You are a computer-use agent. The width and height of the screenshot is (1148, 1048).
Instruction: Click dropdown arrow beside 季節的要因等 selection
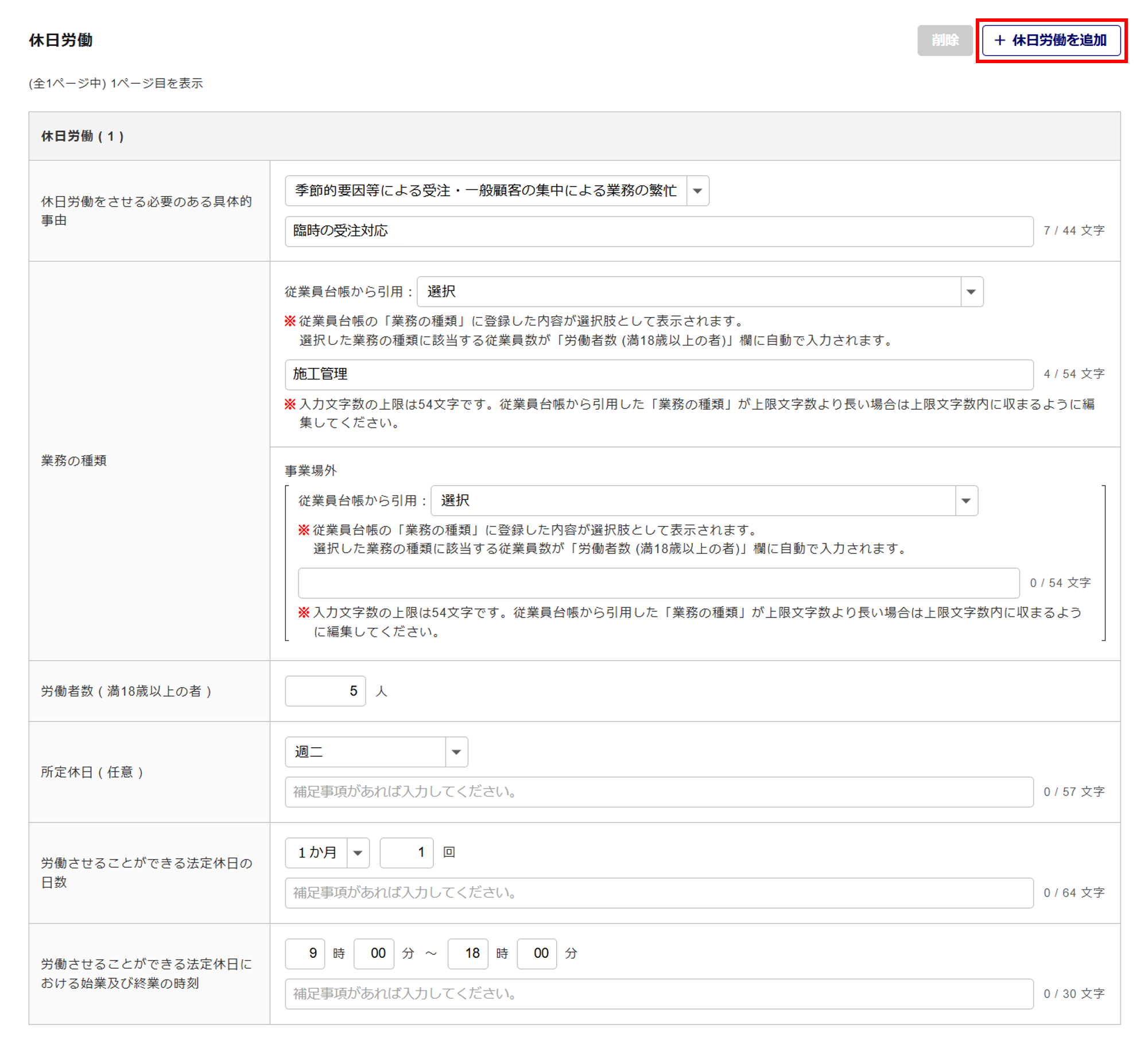(697, 191)
